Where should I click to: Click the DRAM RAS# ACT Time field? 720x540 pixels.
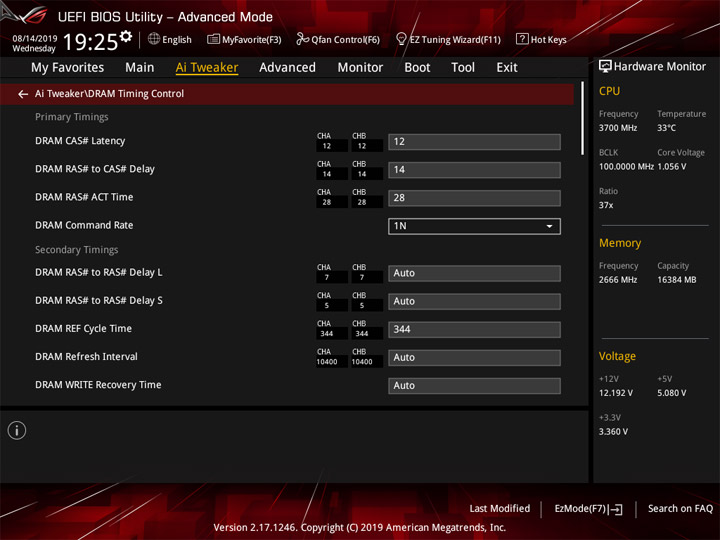(x=474, y=197)
